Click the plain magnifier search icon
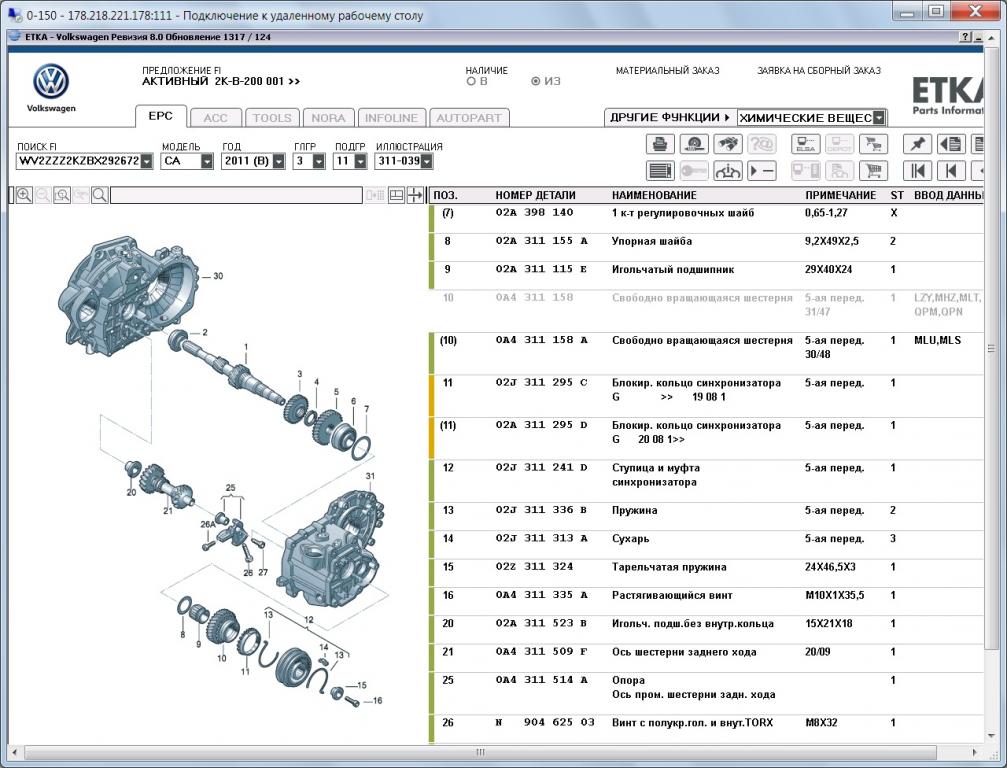The height and width of the screenshot is (768, 1007). [100, 195]
